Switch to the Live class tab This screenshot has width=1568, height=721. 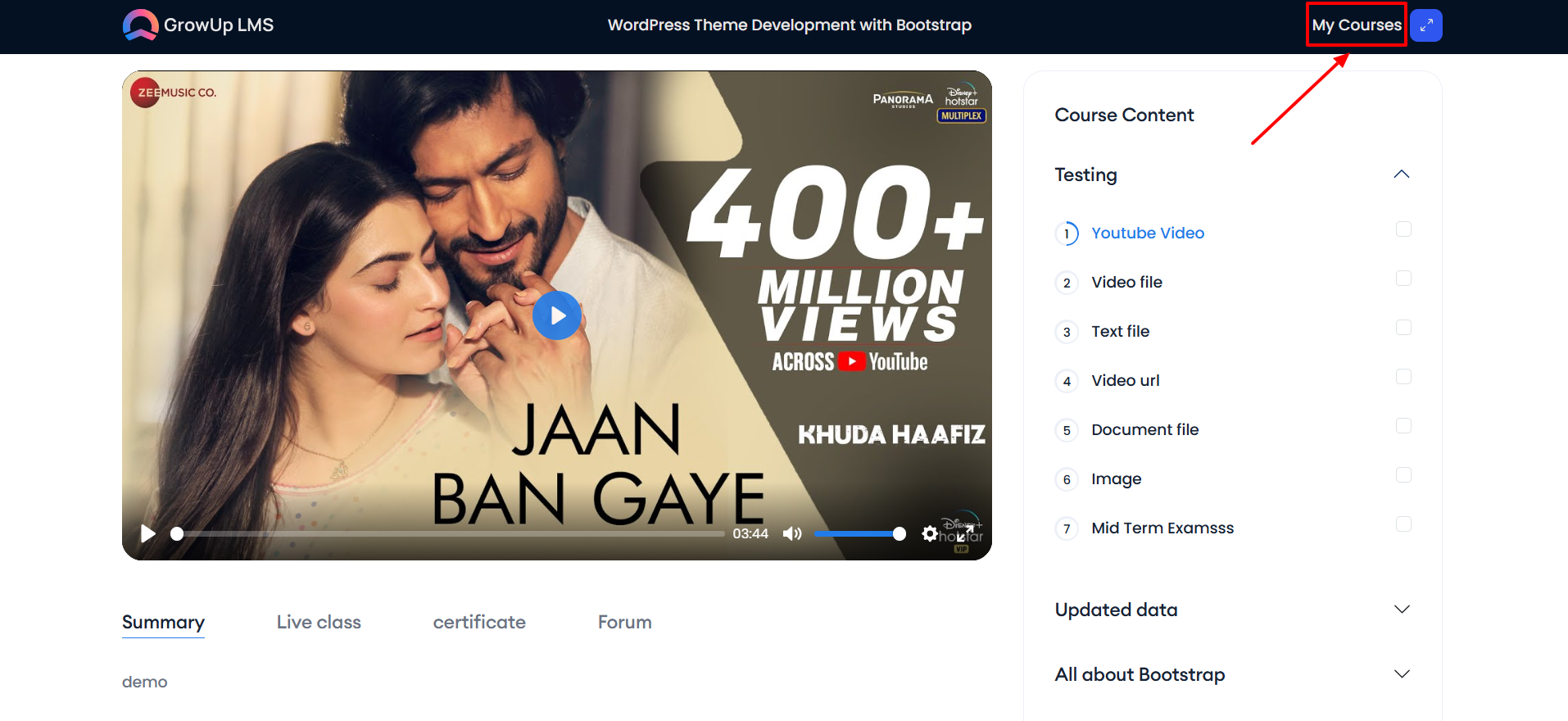(319, 622)
